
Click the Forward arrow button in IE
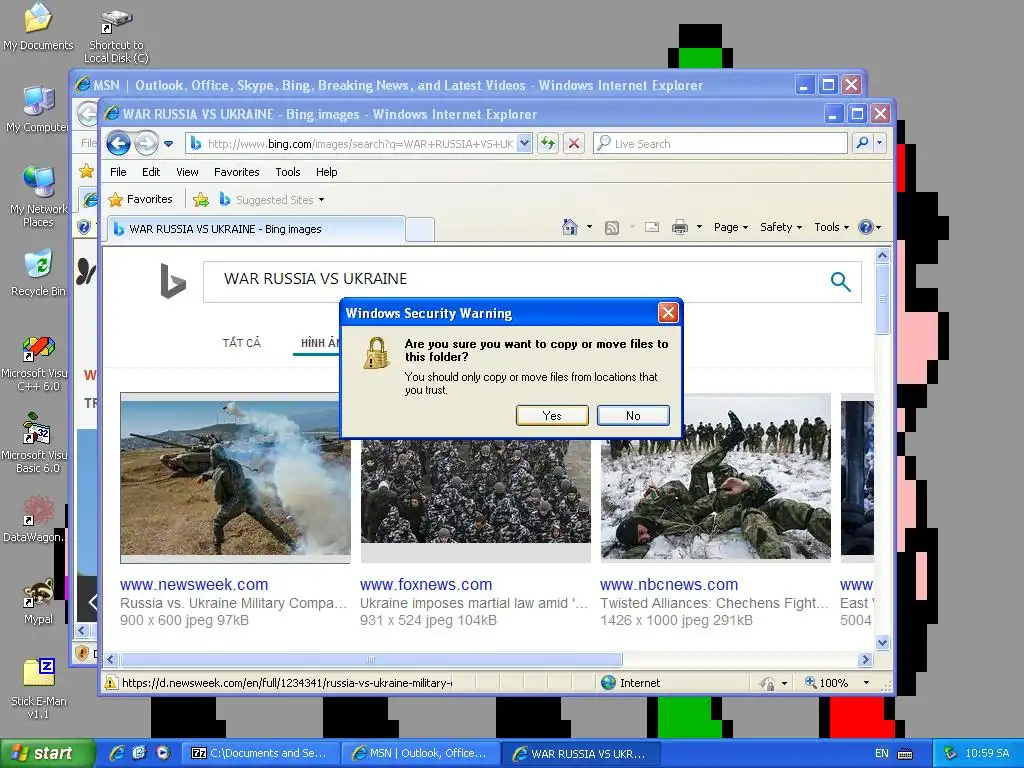click(146, 143)
